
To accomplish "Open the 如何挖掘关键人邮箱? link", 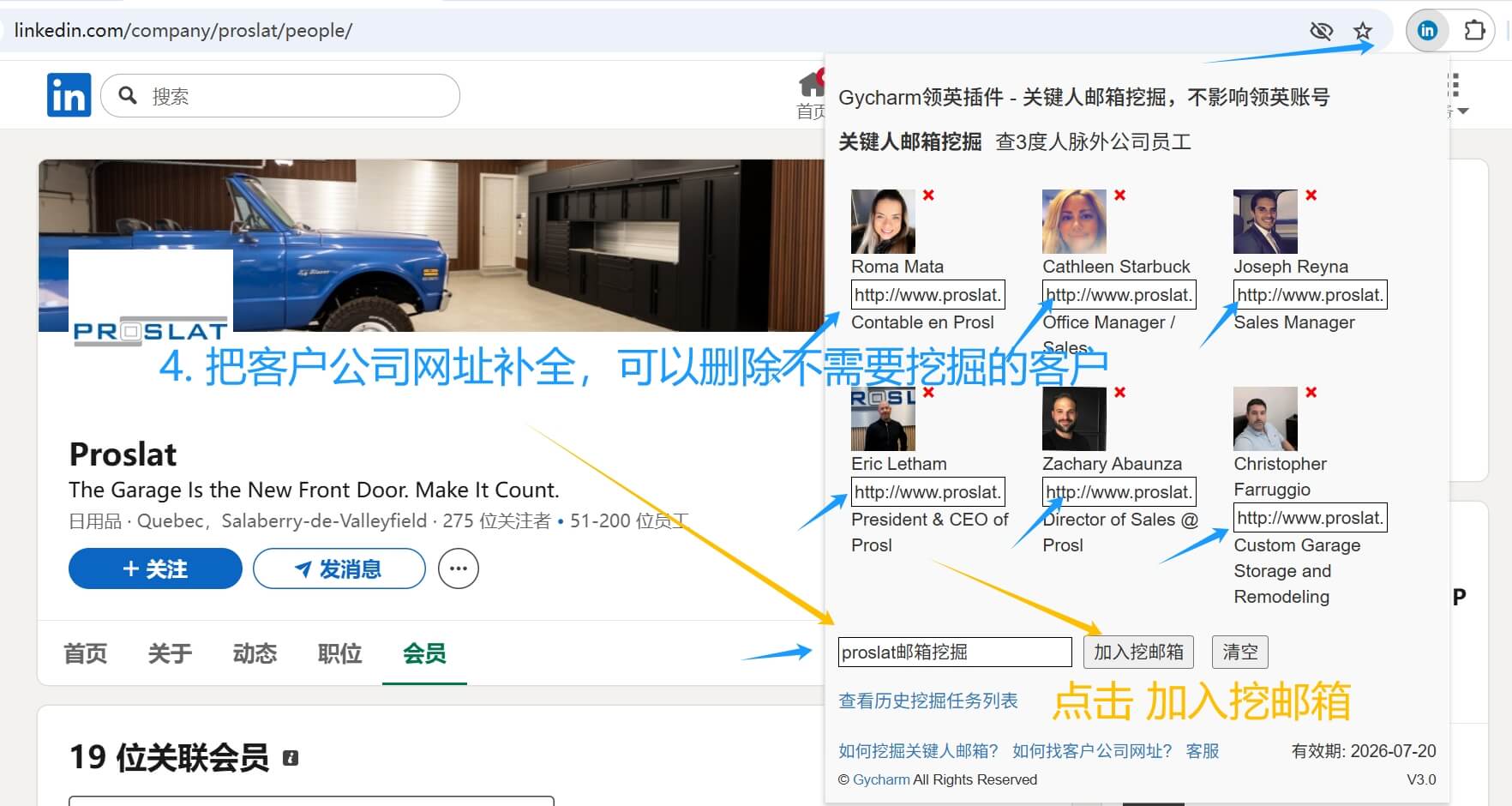I will (x=918, y=751).
